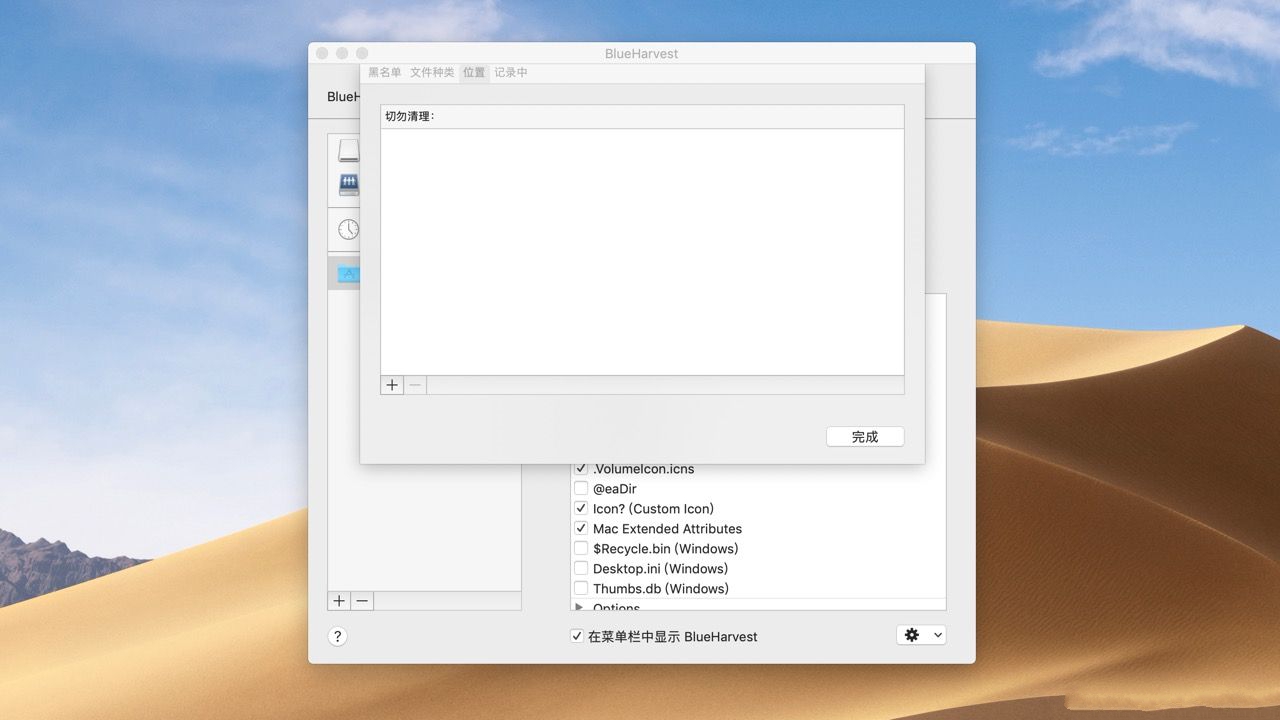Open the gear actions menu
This screenshot has width=1280, height=720.
[921, 635]
